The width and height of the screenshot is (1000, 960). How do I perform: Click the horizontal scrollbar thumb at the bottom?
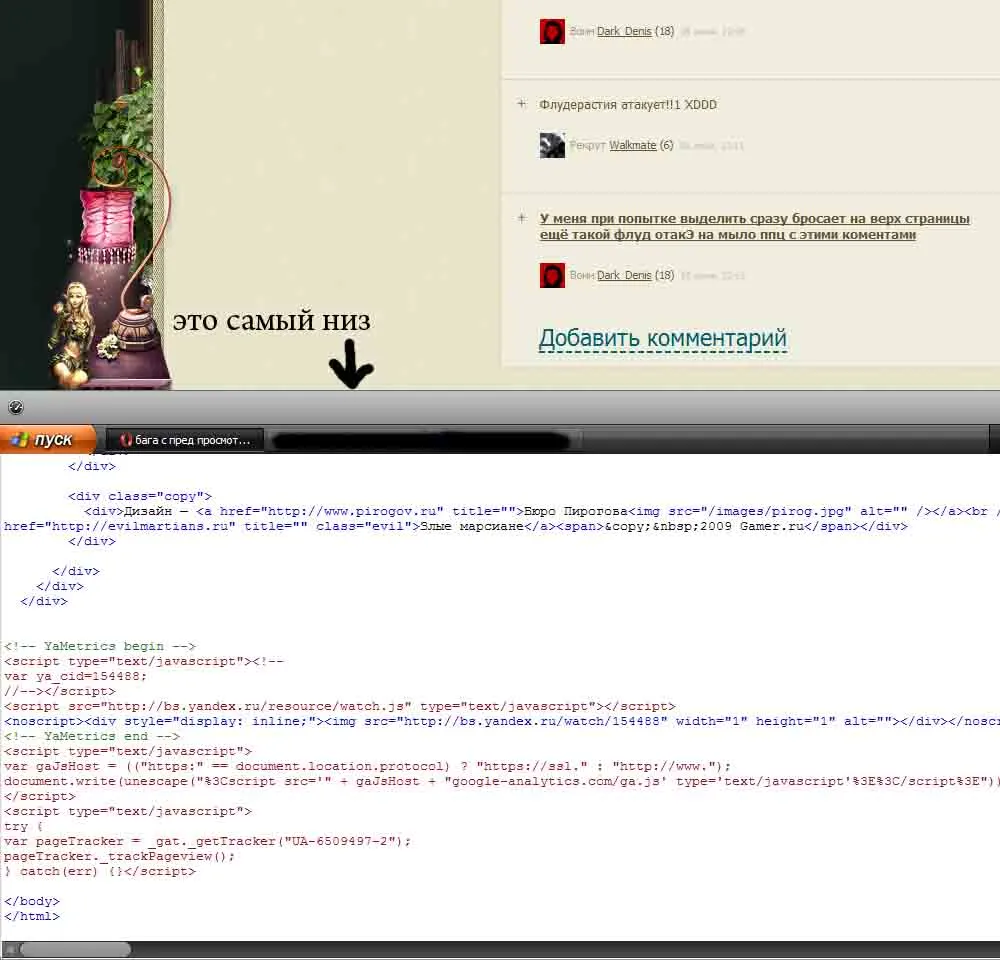[x=75, y=950]
